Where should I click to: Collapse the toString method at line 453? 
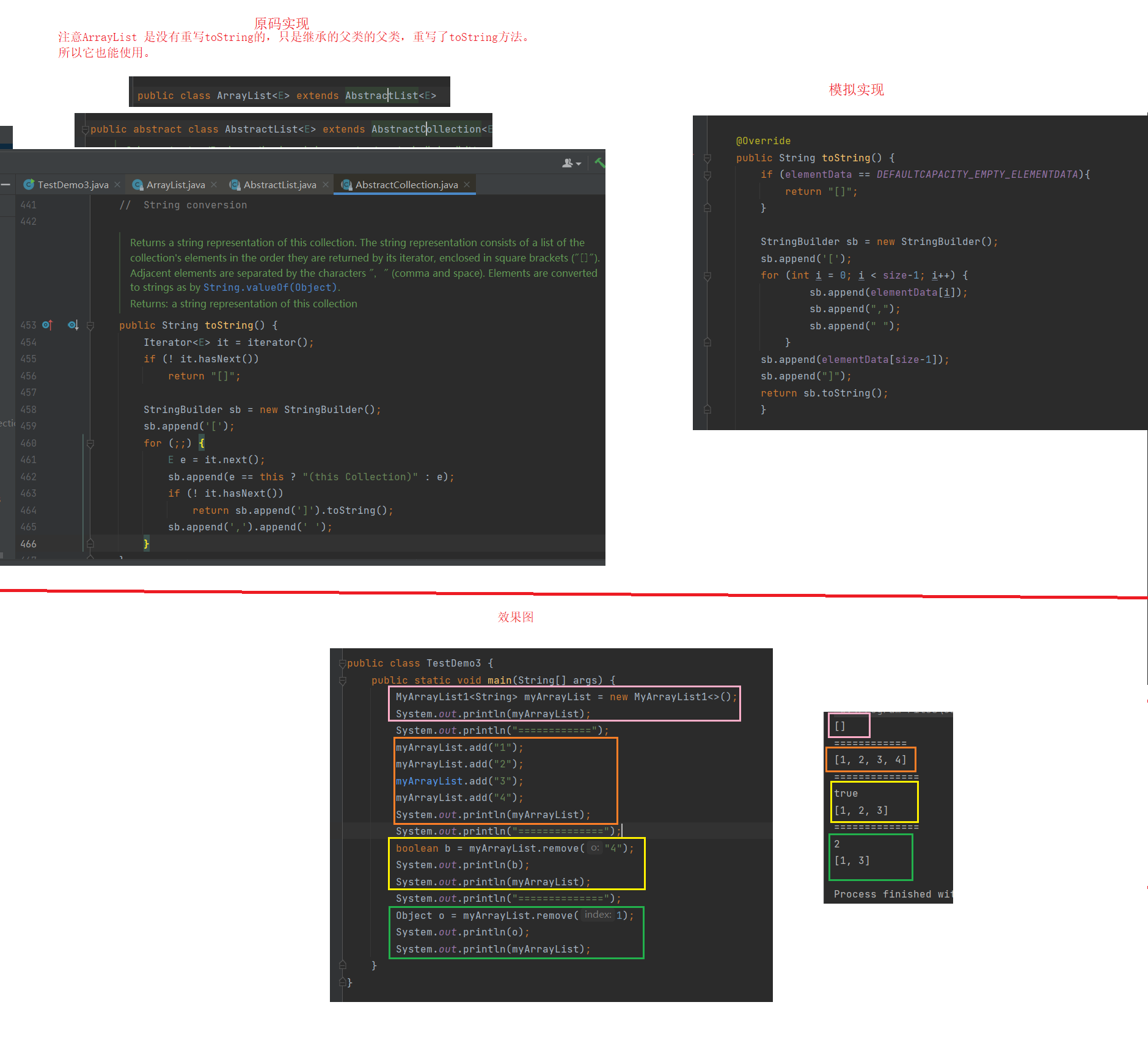(90, 326)
